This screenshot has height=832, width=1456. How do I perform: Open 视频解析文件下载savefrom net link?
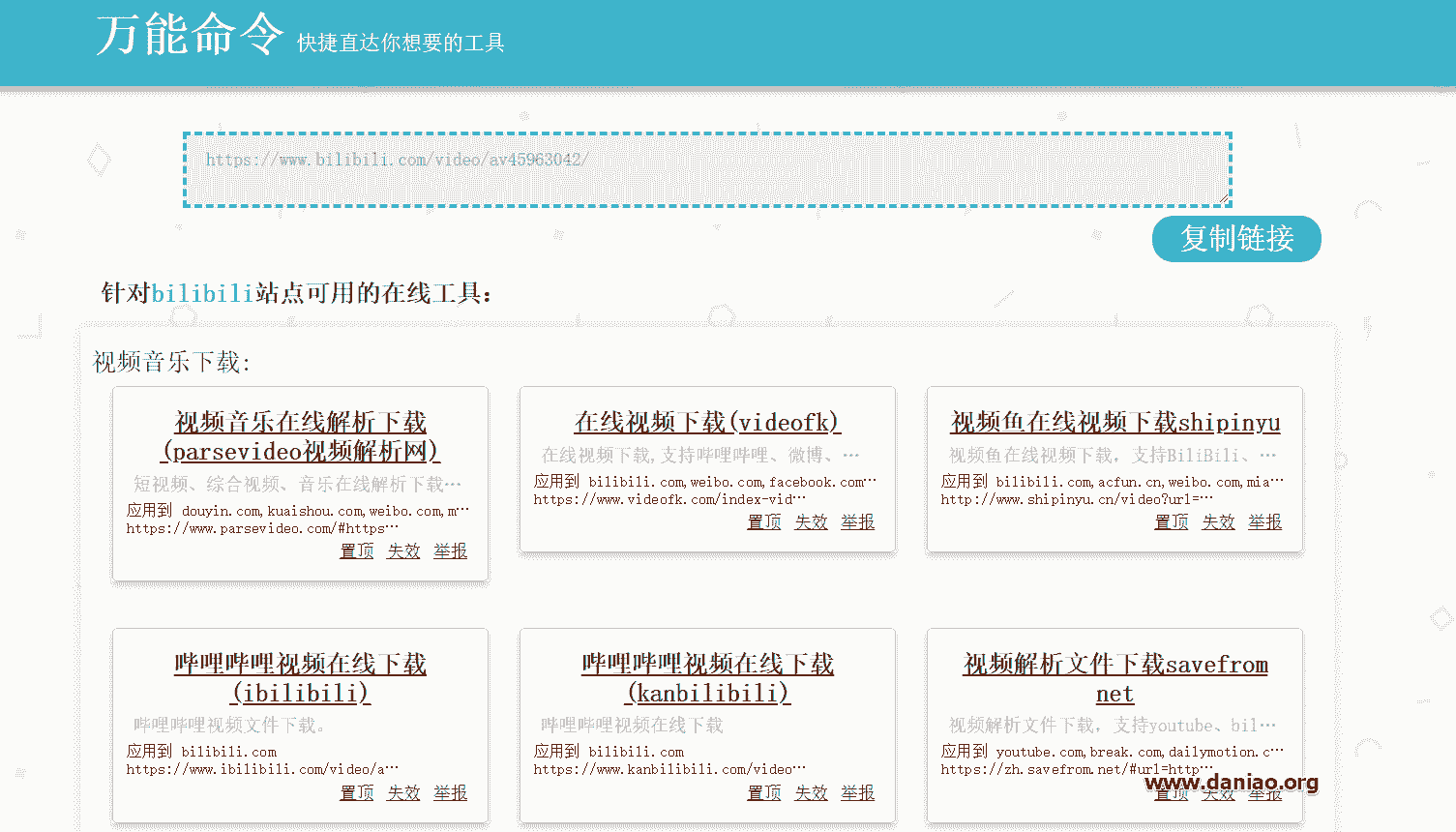click(x=1114, y=678)
